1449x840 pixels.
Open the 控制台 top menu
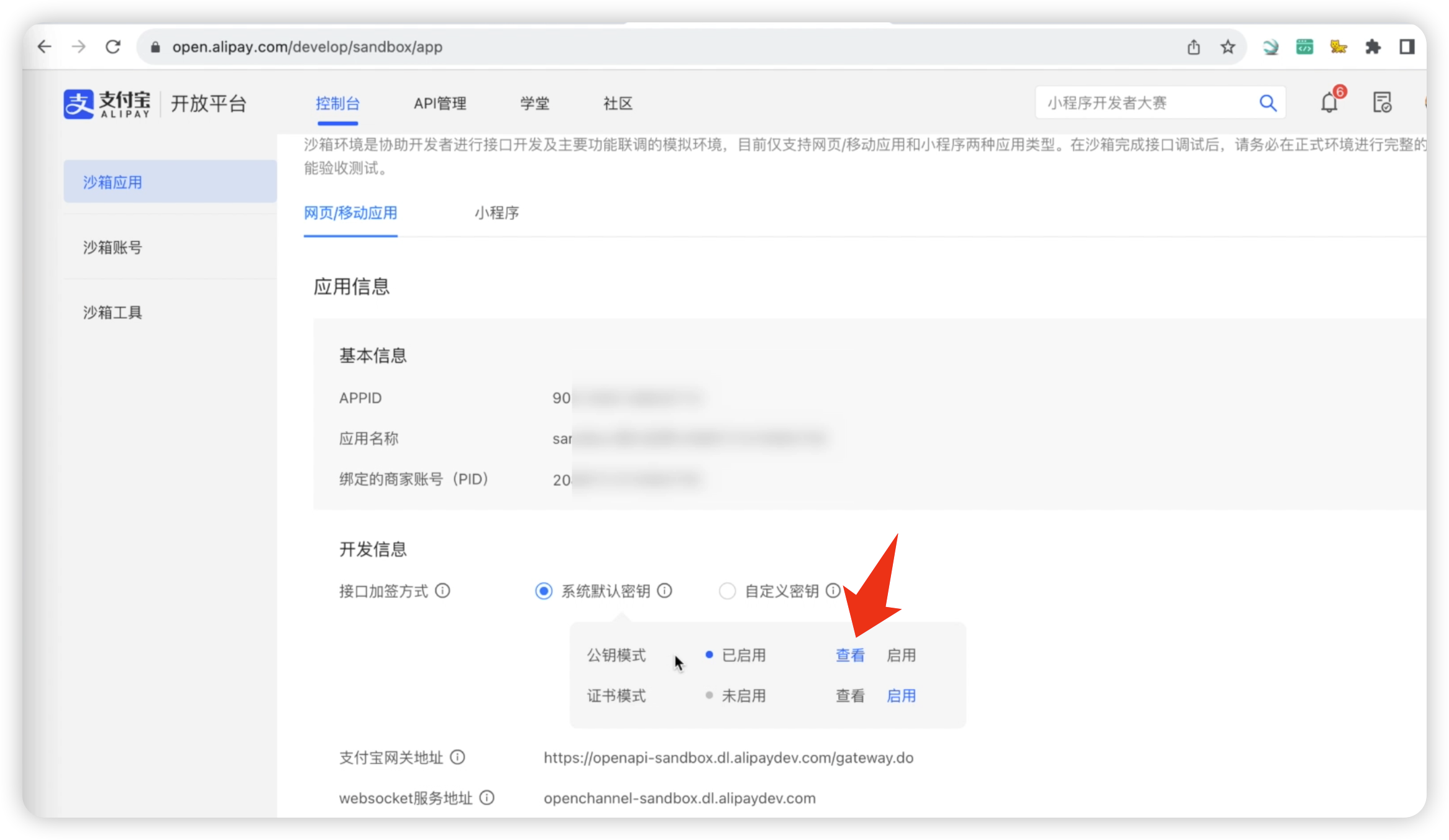[x=337, y=103]
